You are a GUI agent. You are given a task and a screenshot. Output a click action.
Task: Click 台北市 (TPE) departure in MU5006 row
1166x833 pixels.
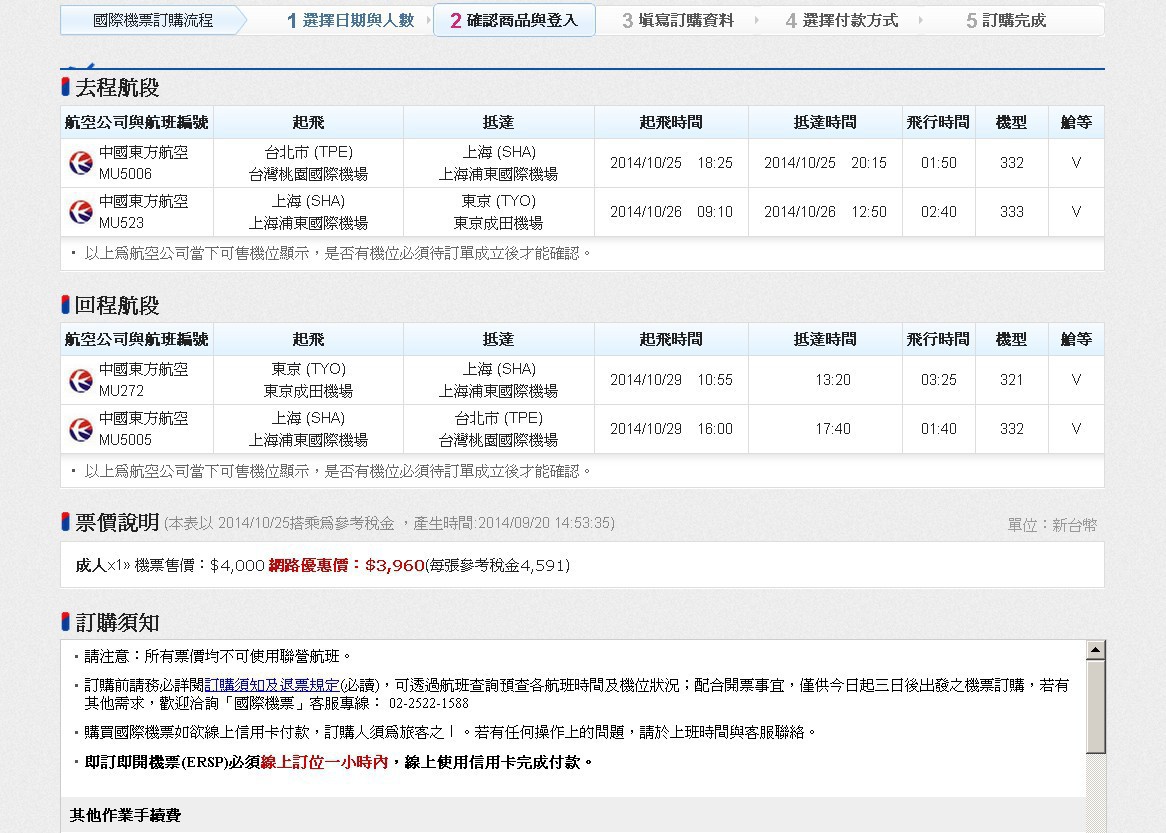[309, 152]
